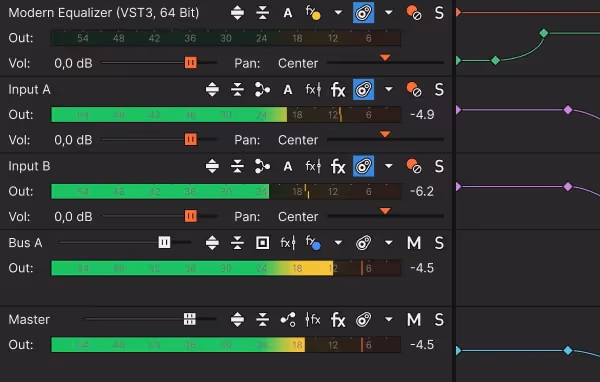600x382 pixels.
Task: Open the FX dropdown arrow on Modern Equalizer track
Action: click(338, 13)
